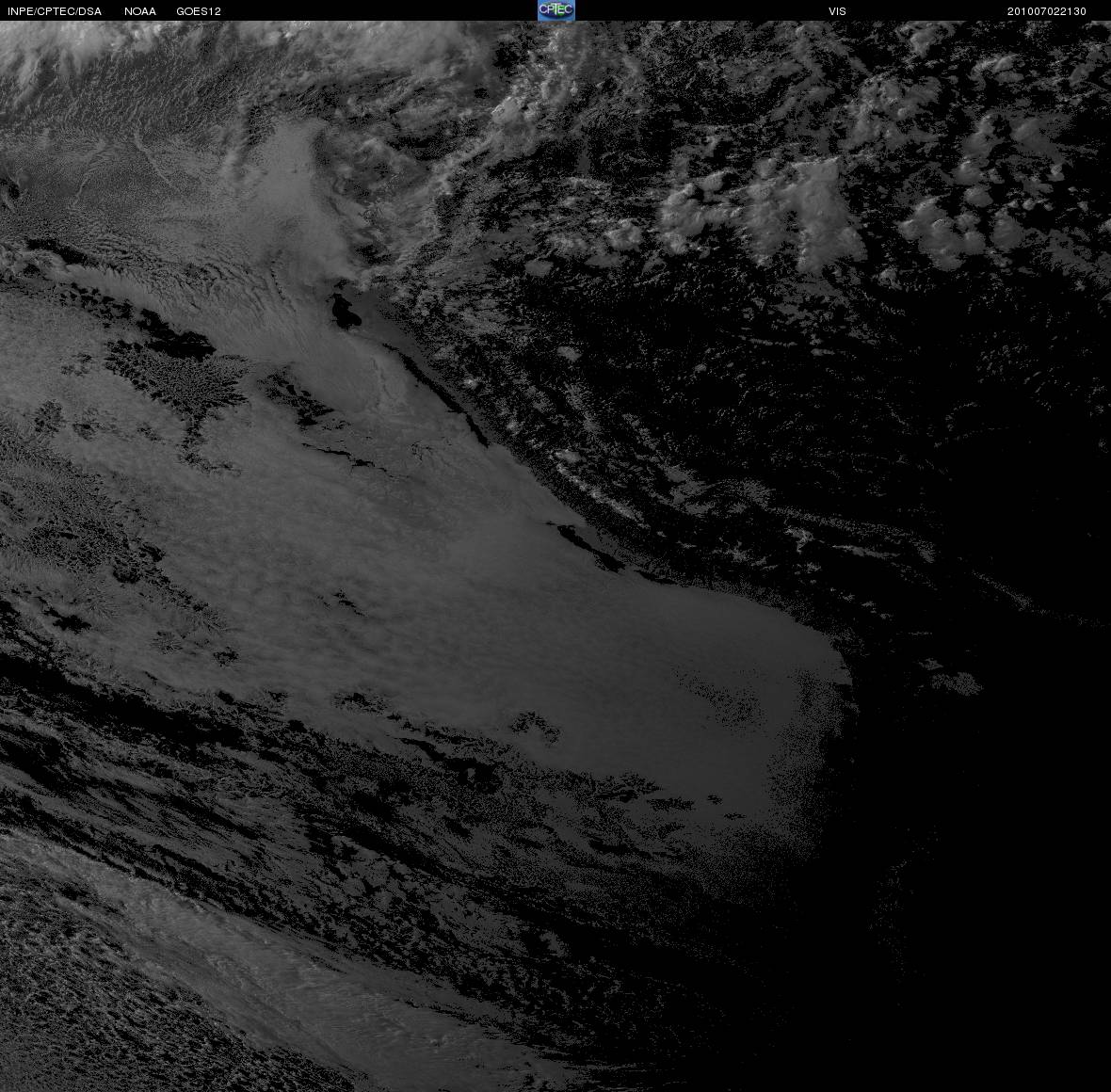Click the INPE/CPTEC/DSA header text
The height and width of the screenshot is (1092, 1111).
[55, 11]
